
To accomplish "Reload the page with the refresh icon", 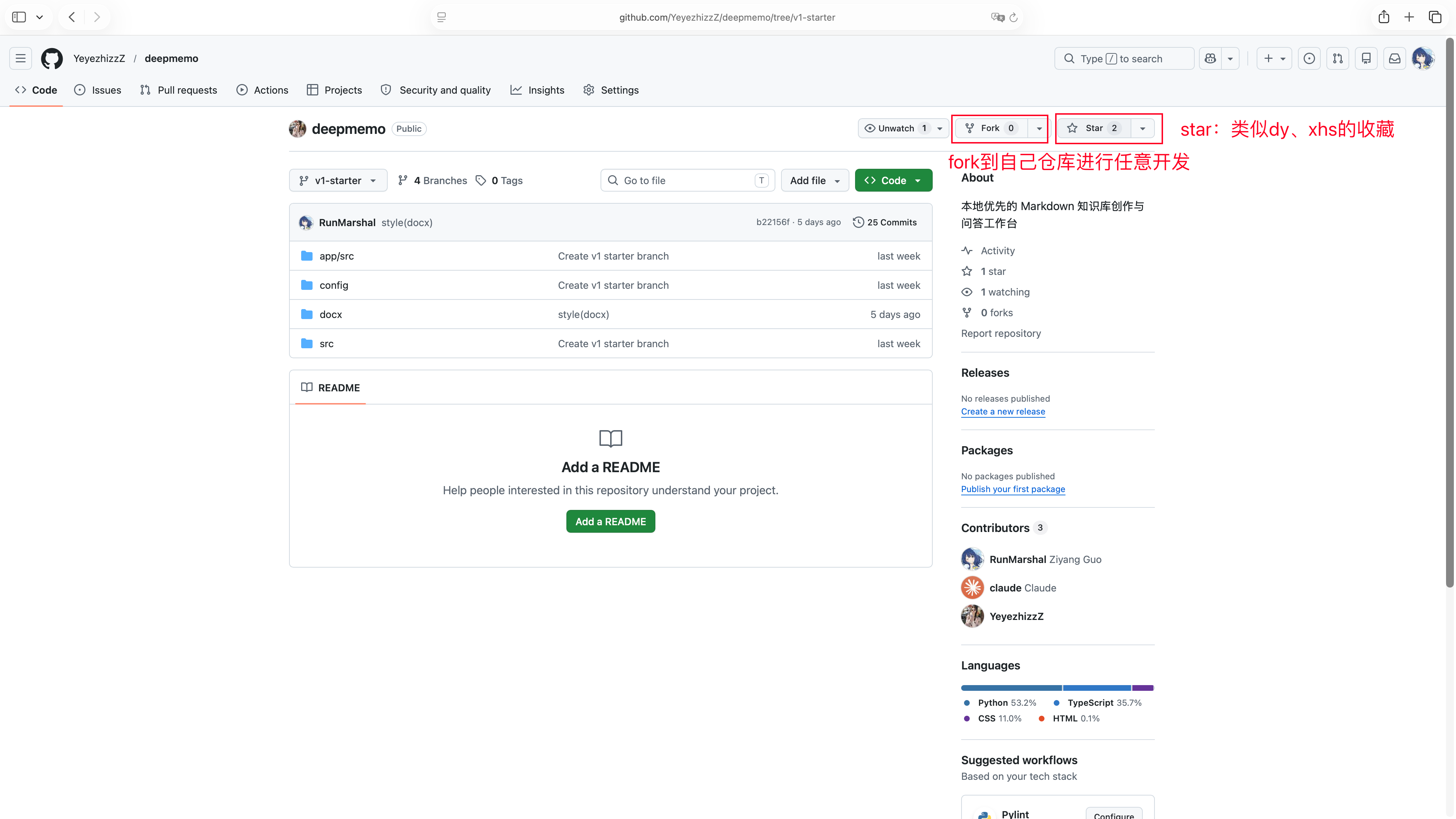I will pos(1014,17).
